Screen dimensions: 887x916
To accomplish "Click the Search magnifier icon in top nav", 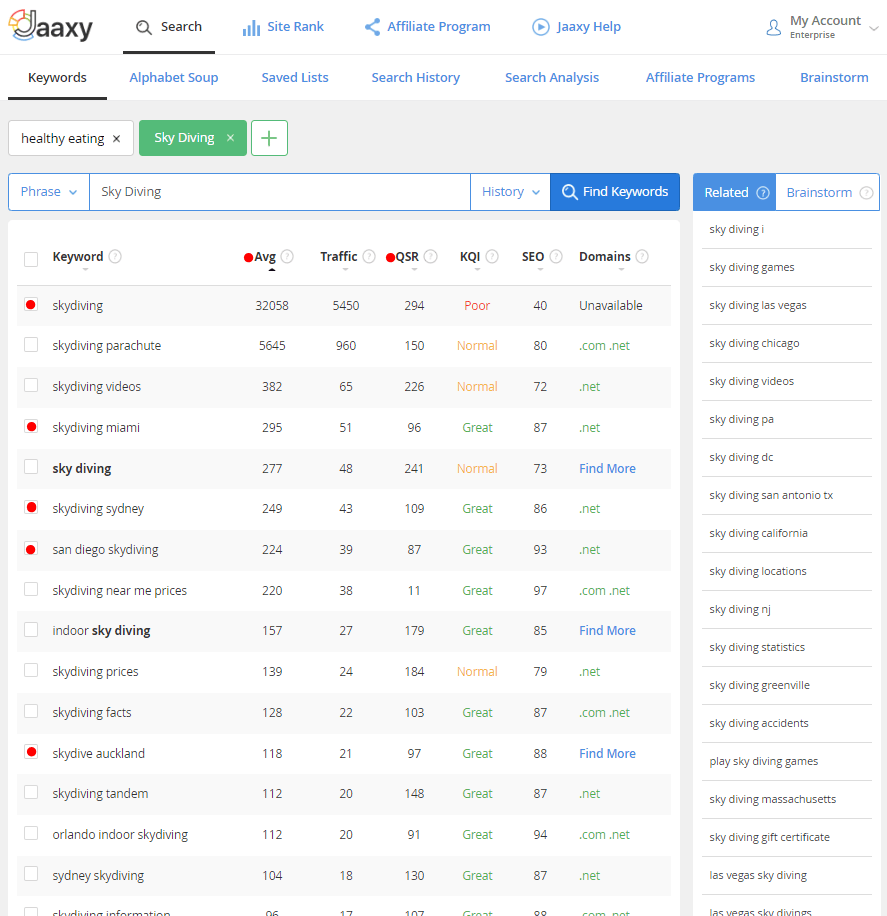I will 144,27.
